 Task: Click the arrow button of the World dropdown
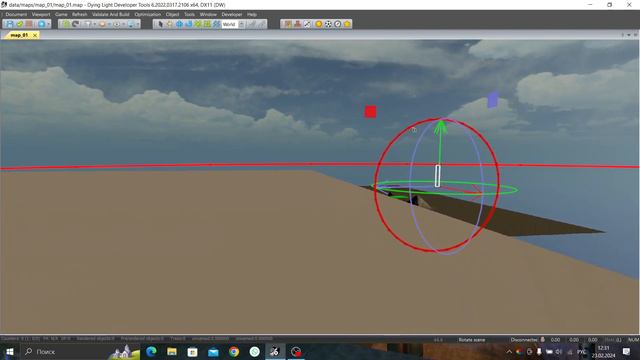point(241,24)
